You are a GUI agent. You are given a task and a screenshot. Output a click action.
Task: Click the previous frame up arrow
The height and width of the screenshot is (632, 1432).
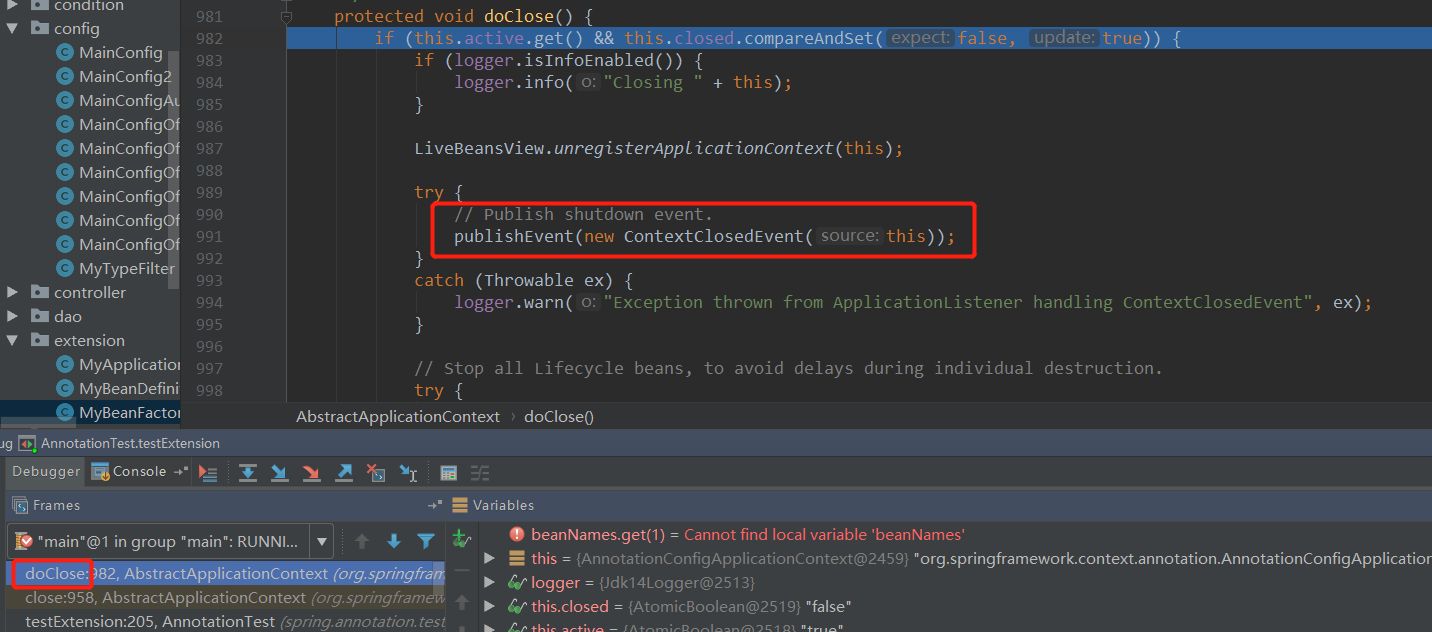pos(362,541)
